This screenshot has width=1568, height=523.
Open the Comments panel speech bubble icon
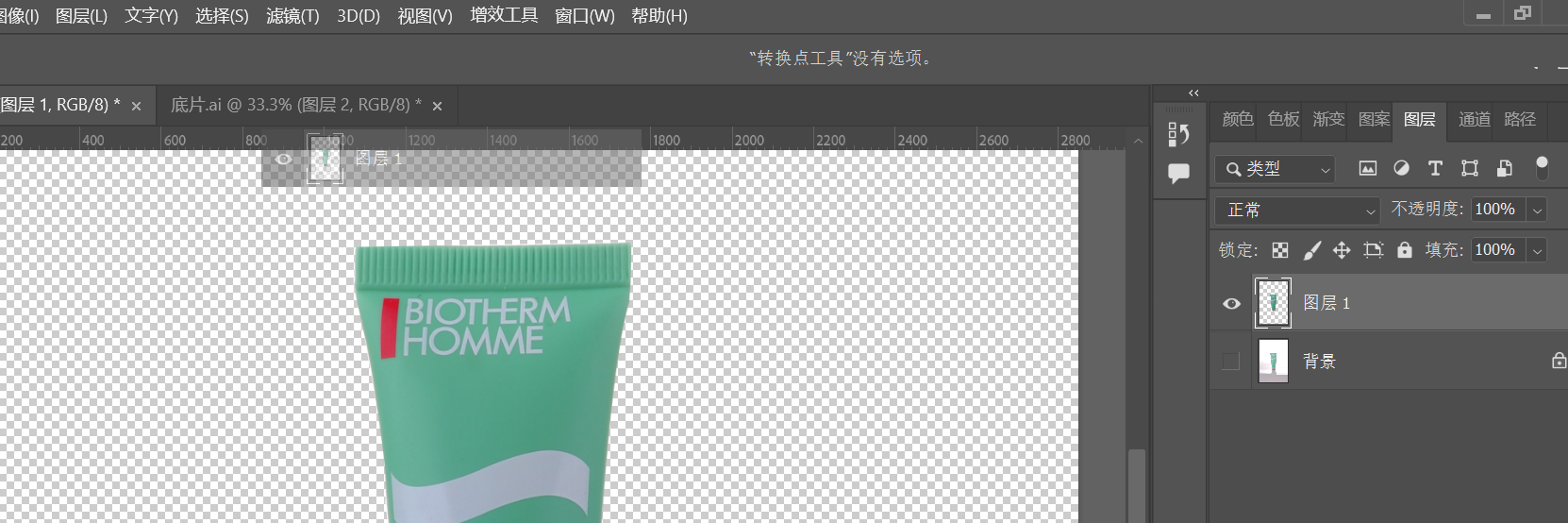pyautogui.click(x=1178, y=174)
